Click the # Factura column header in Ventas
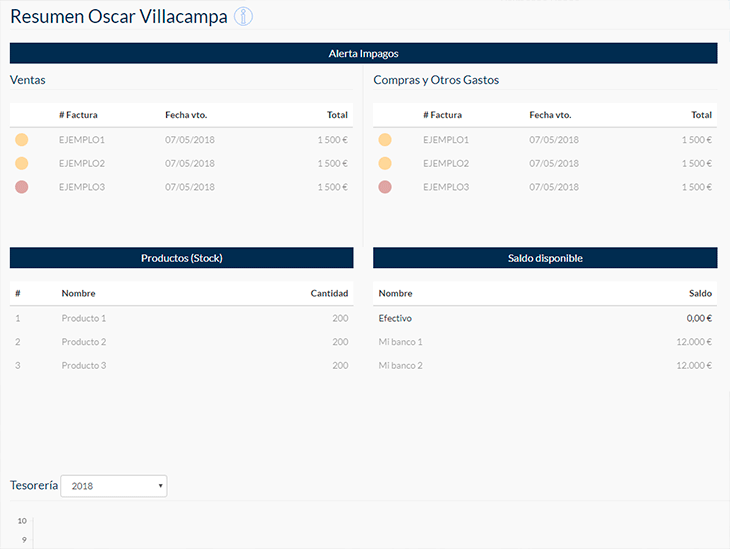 pos(78,115)
